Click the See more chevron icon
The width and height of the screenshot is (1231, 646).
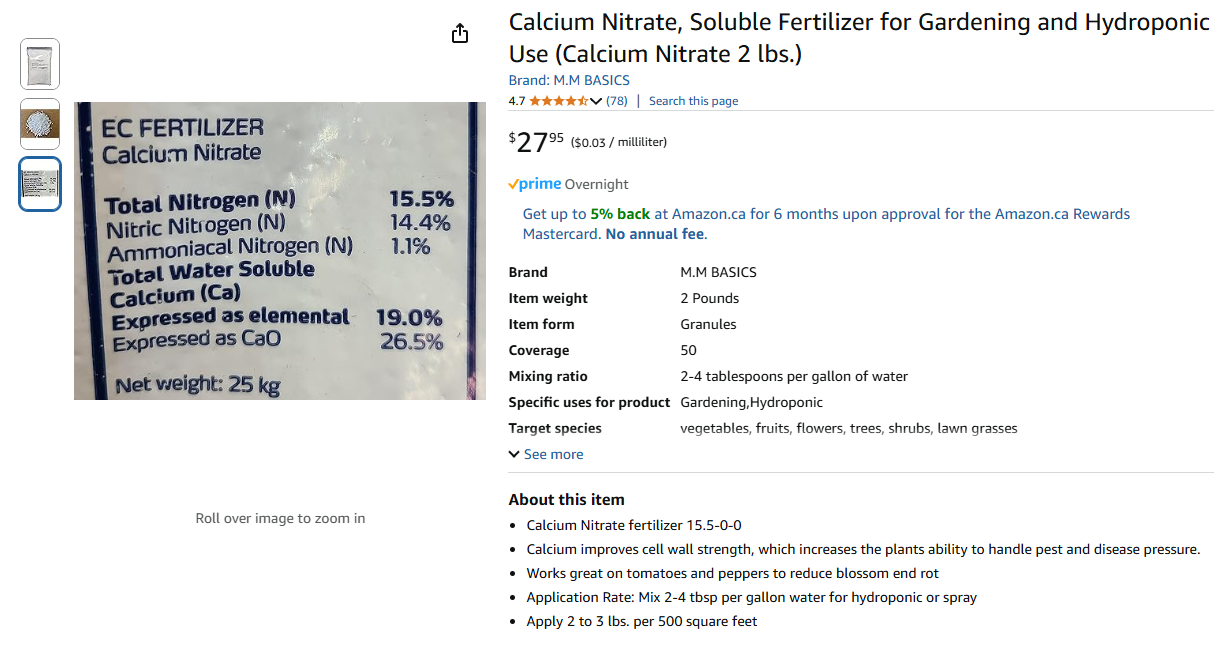click(514, 454)
